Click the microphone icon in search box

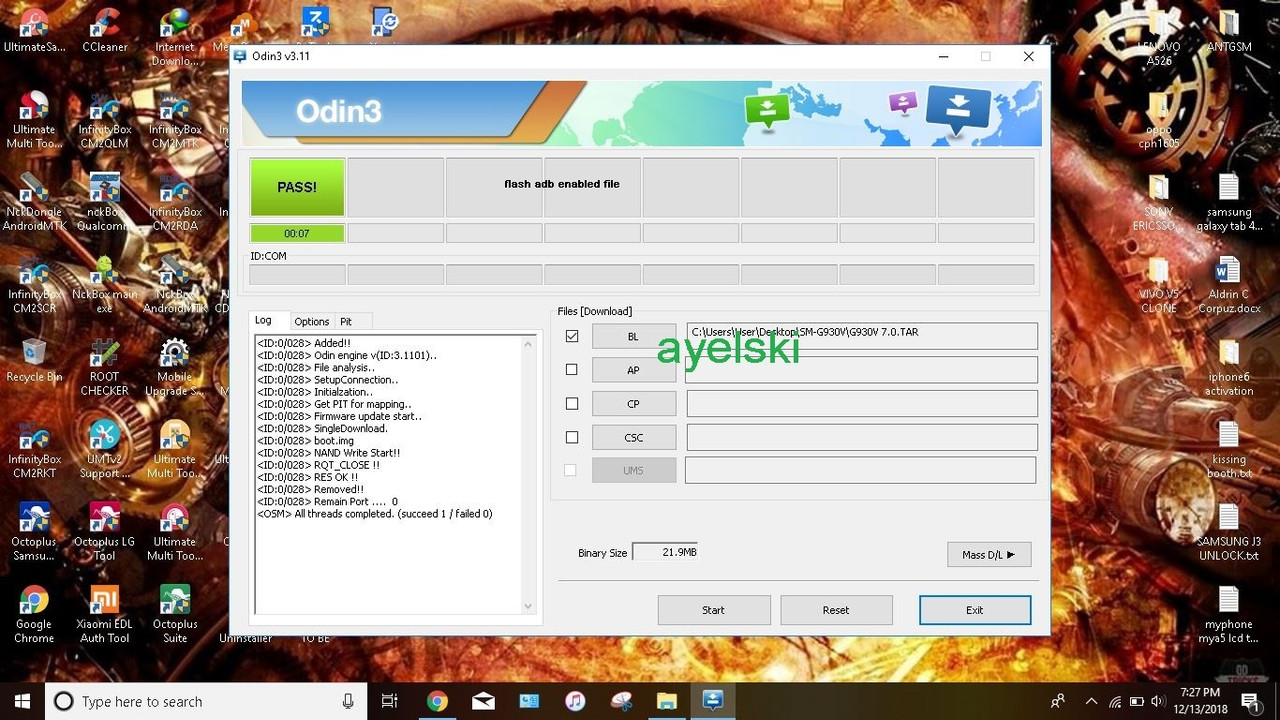coord(348,701)
